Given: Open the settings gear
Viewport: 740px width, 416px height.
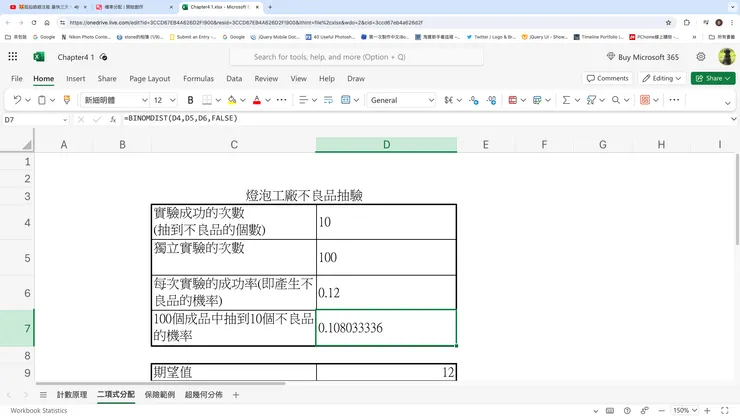Looking at the screenshot, I should 701,57.
